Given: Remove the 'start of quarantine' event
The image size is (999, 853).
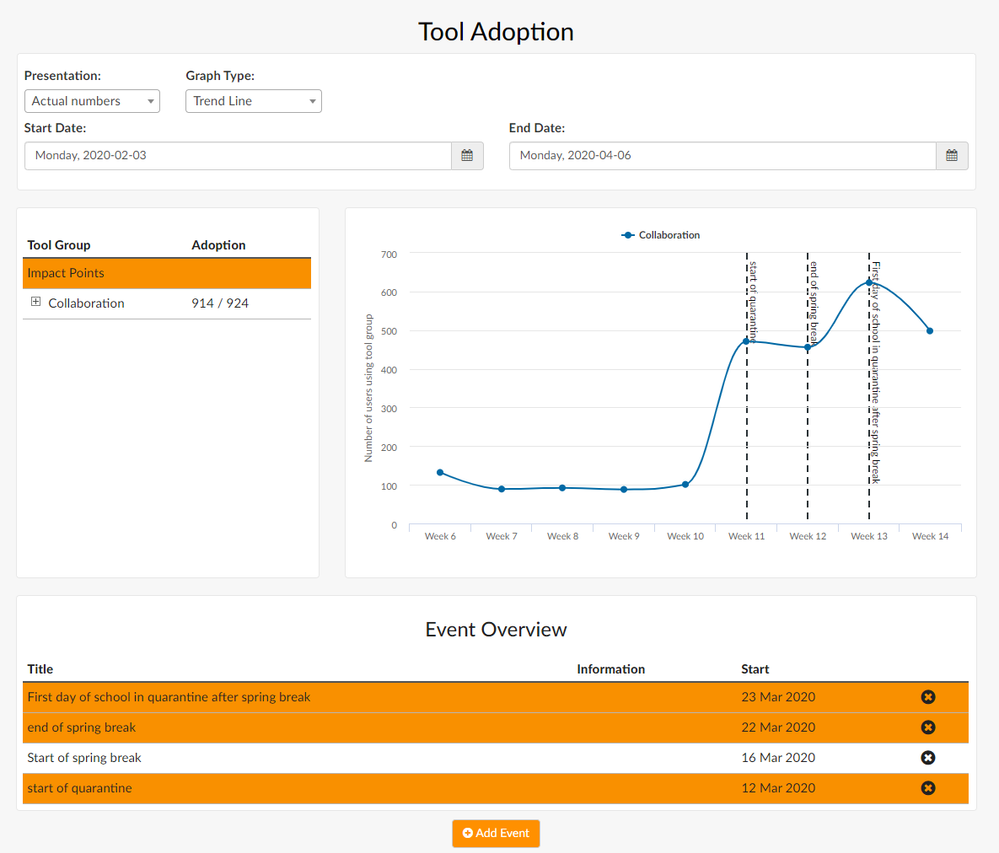Looking at the screenshot, I should [x=927, y=788].
